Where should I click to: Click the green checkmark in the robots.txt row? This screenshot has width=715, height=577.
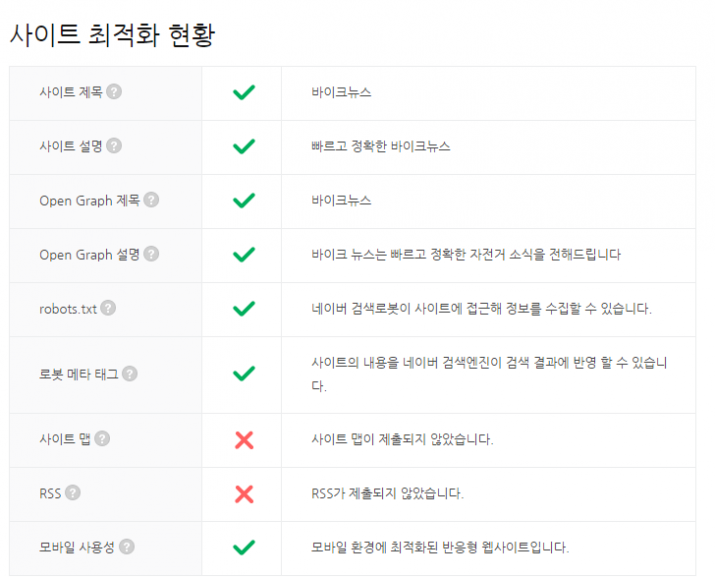click(244, 309)
